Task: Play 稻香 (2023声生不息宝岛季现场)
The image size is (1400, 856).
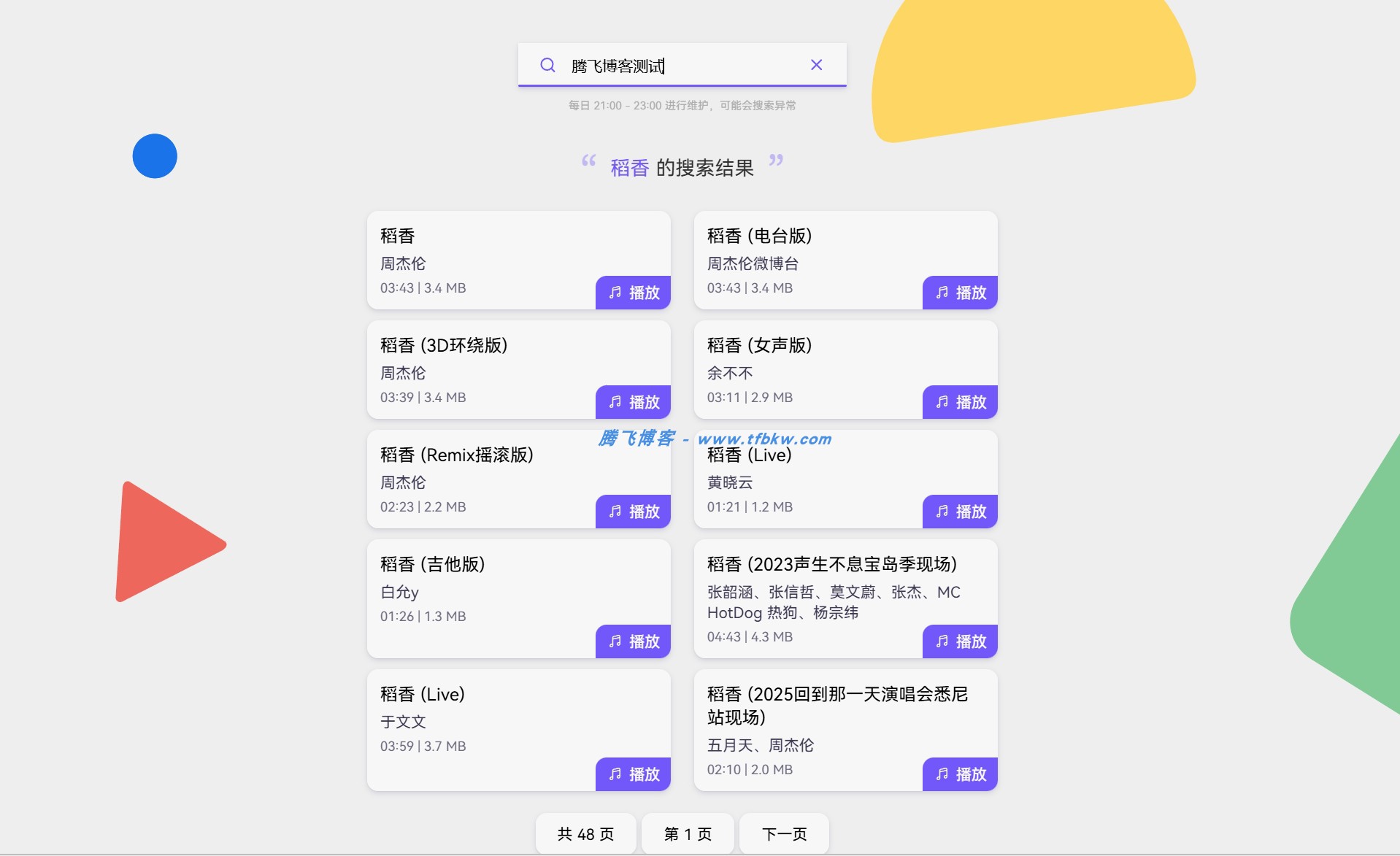Action: point(959,641)
